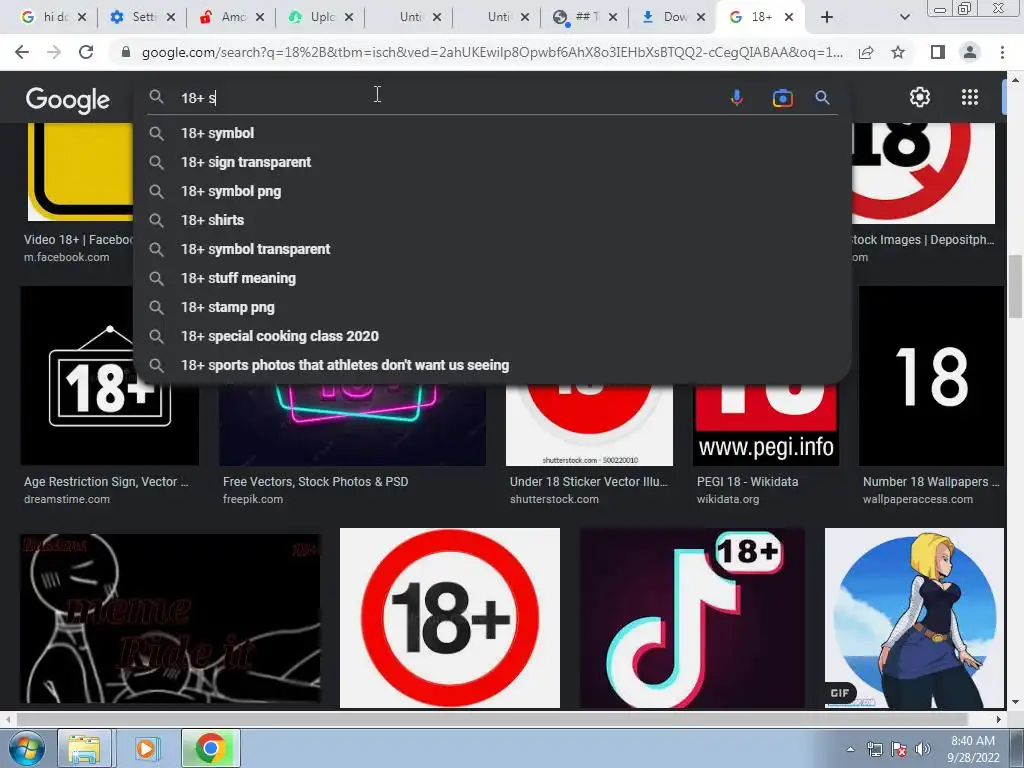Select suggestion '18+ sign transparent'

492,162
